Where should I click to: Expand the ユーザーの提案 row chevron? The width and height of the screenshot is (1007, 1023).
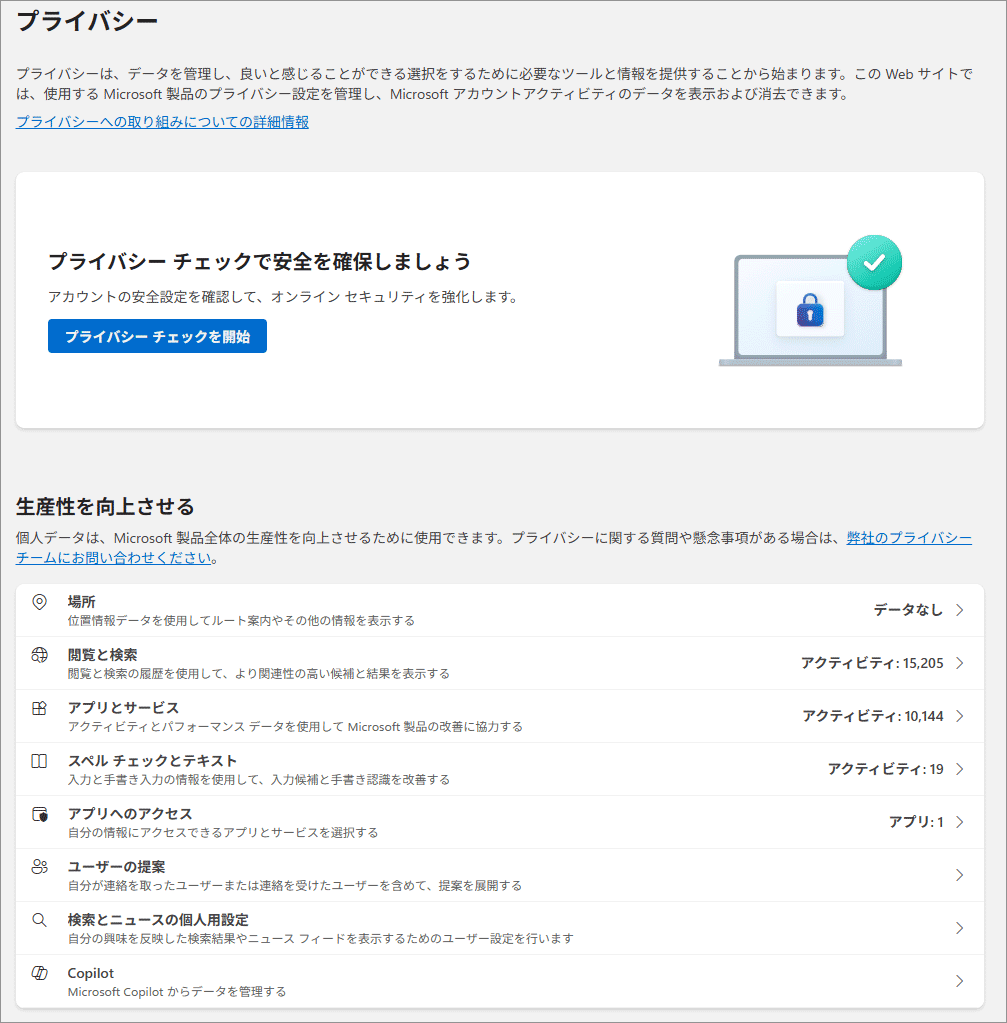(x=959, y=875)
